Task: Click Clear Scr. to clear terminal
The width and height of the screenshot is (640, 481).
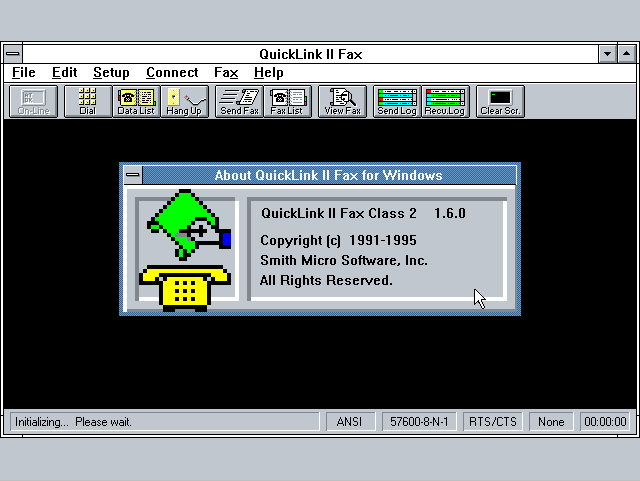Action: pyautogui.click(x=500, y=102)
